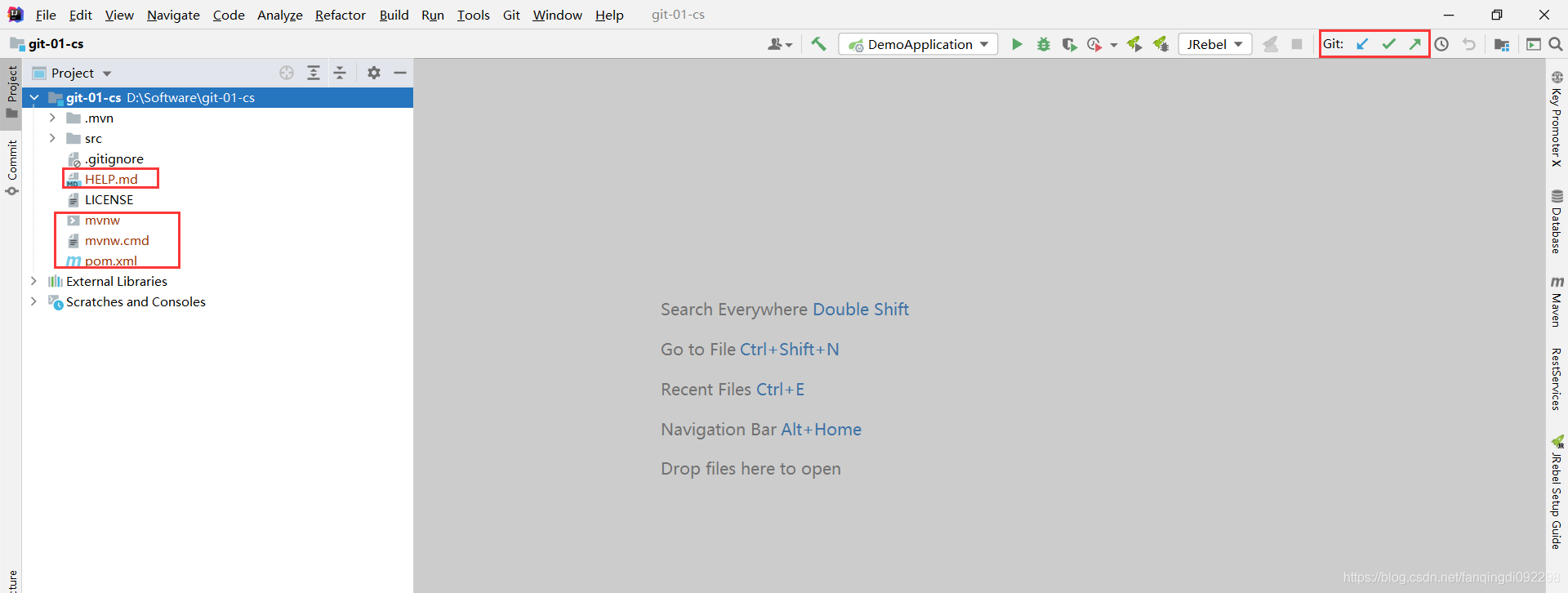Image resolution: width=1568 pixels, height=593 pixels.
Task: Show Git history clock icon
Action: point(1442,44)
